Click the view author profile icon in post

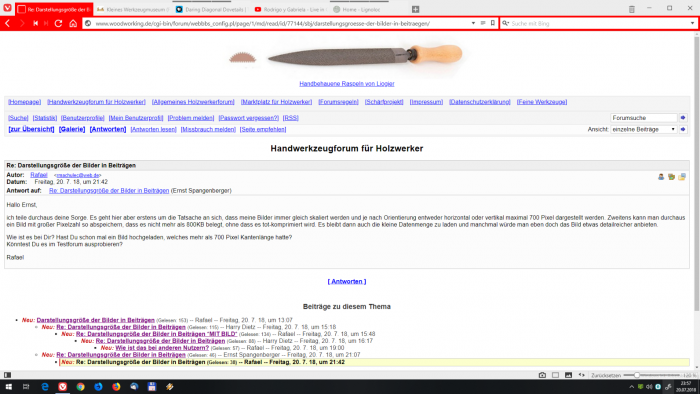pos(661,177)
